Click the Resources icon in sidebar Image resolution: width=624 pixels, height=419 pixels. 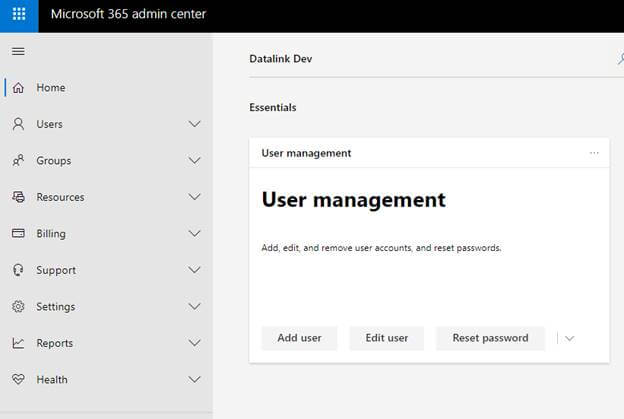click(x=18, y=197)
